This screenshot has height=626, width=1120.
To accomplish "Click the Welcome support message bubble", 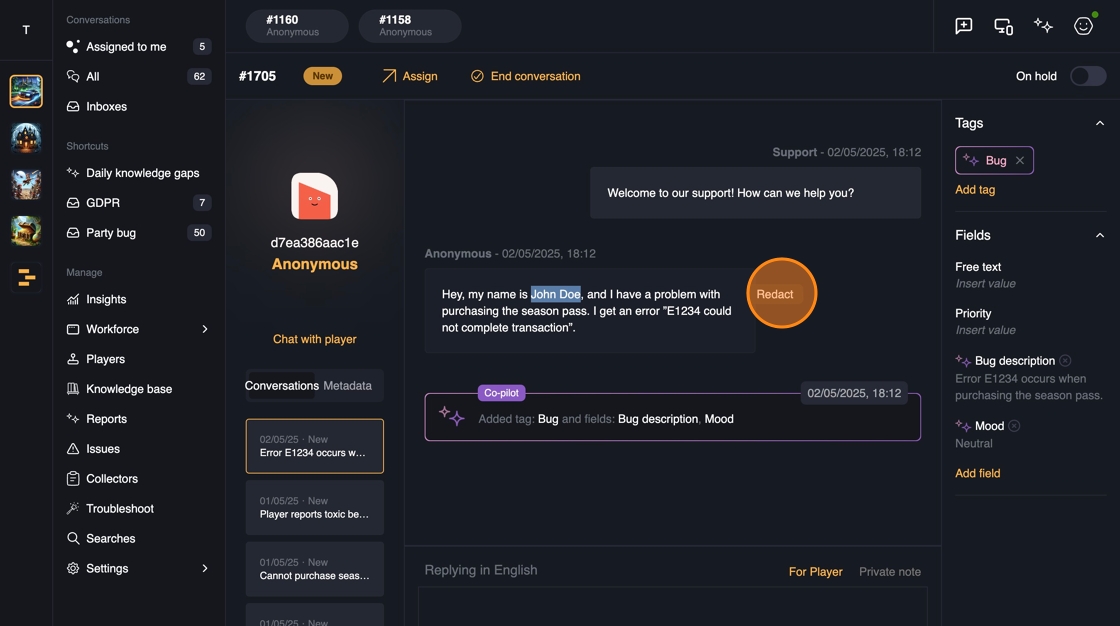I will point(755,193).
